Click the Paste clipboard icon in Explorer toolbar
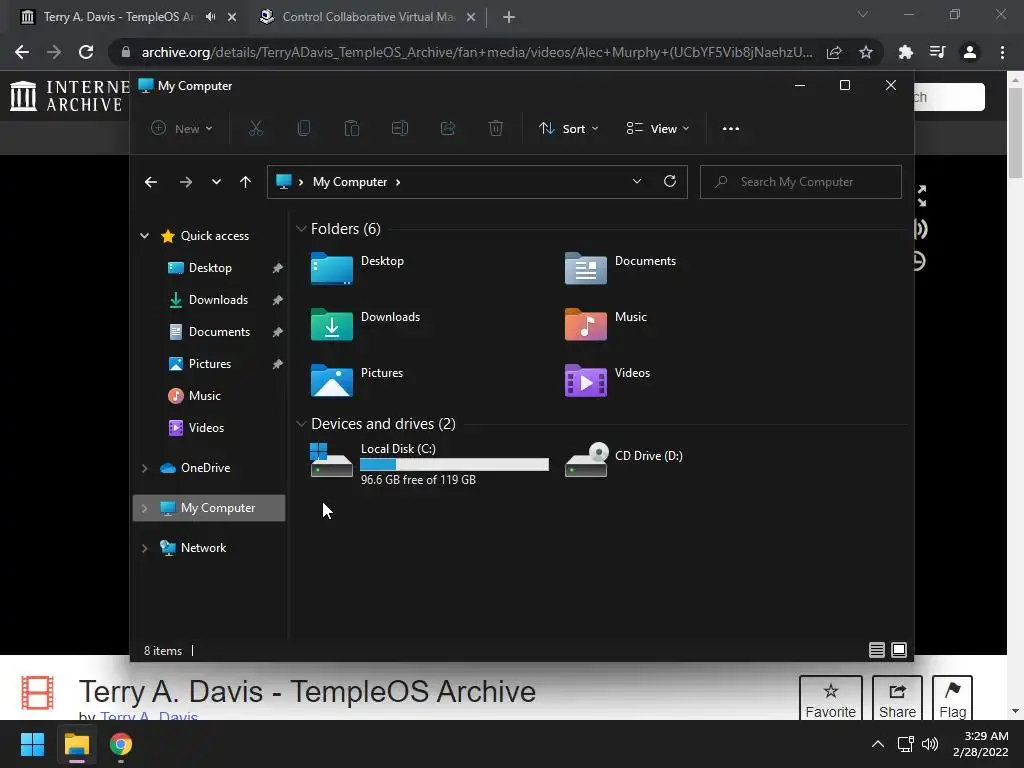1024x768 pixels. 352,129
